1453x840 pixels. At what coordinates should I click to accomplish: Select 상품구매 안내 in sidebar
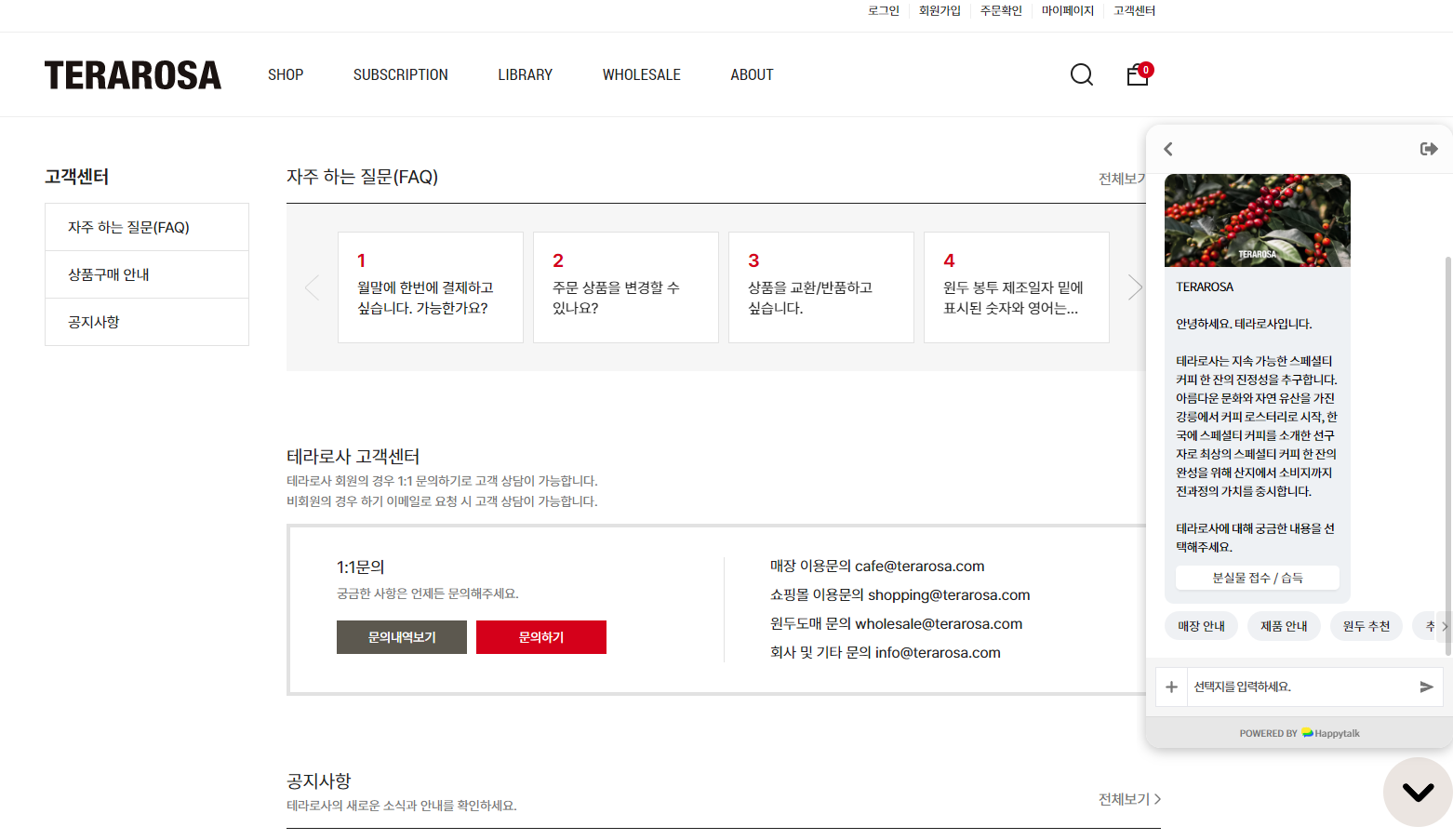pyautogui.click(x=147, y=274)
